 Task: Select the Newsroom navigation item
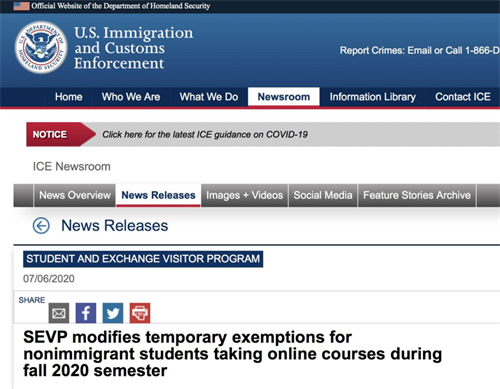(x=284, y=97)
